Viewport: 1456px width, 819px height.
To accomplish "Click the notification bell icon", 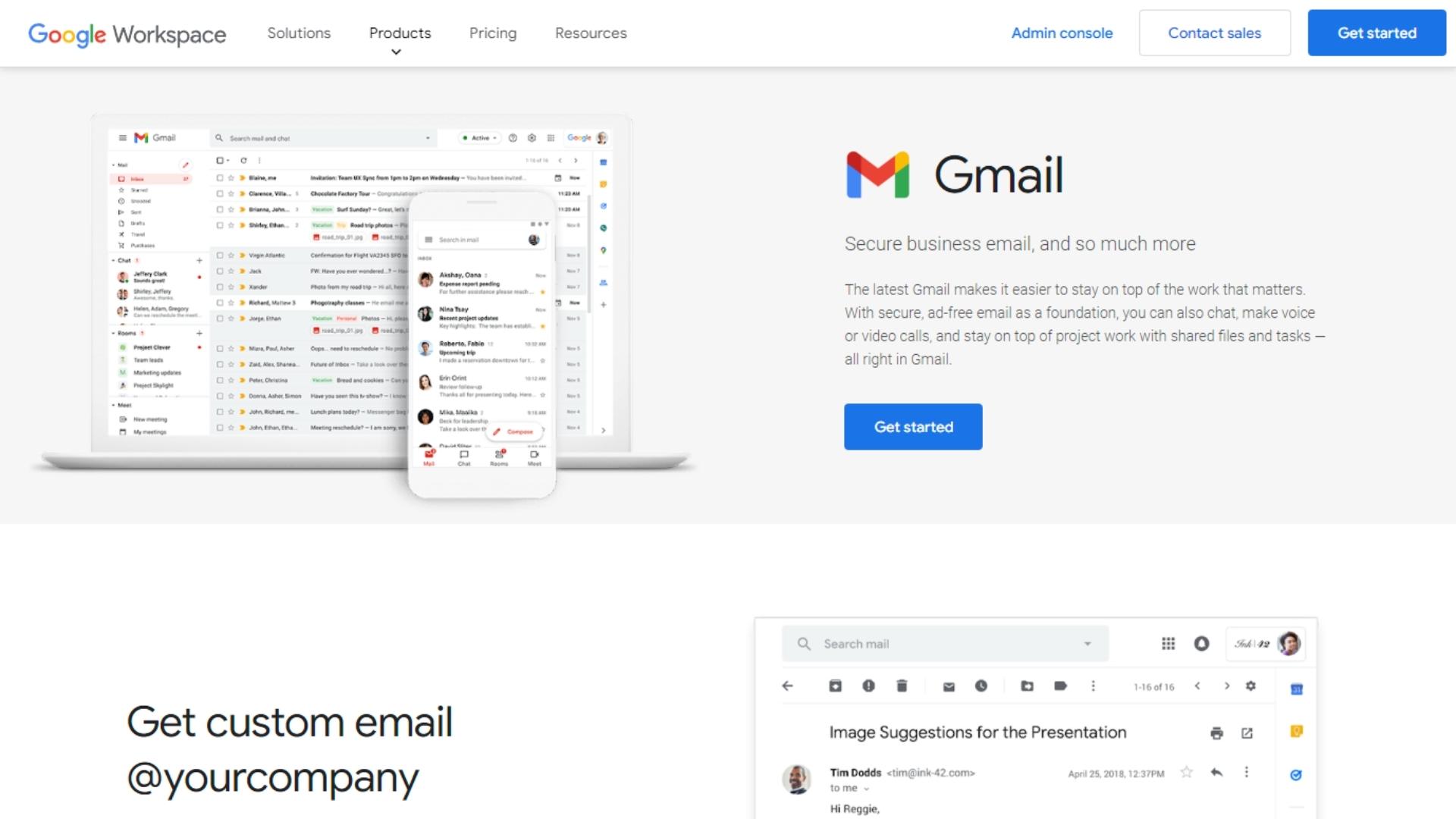I will click(1201, 643).
